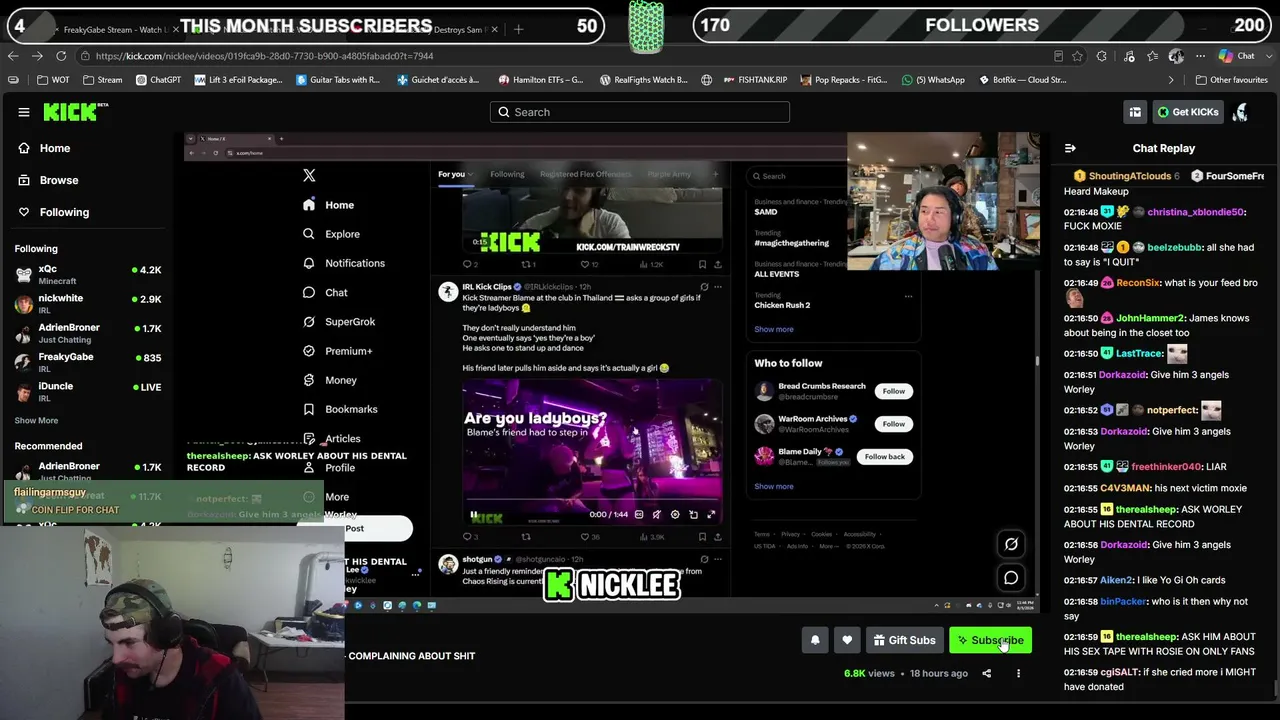This screenshot has width=1280, height=720.
Task: Follow Bread Crumbs Research on X
Action: 893,391
